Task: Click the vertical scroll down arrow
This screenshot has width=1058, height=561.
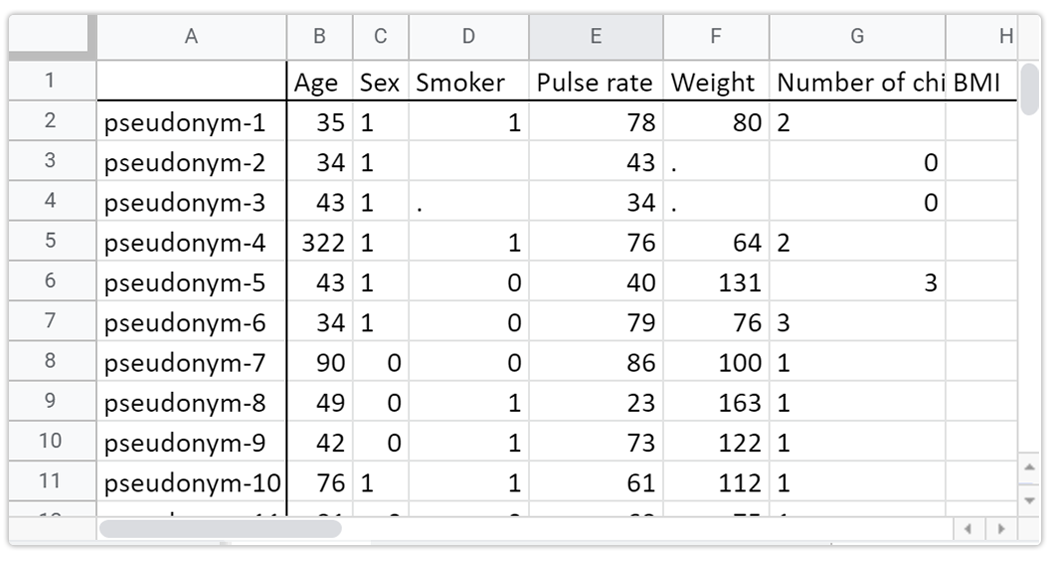Action: [1030, 498]
